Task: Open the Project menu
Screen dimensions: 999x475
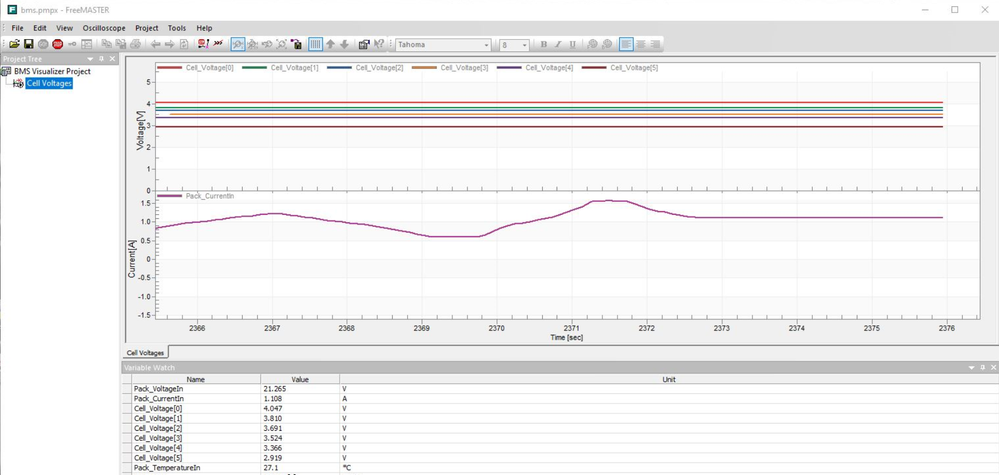Action: coord(147,28)
